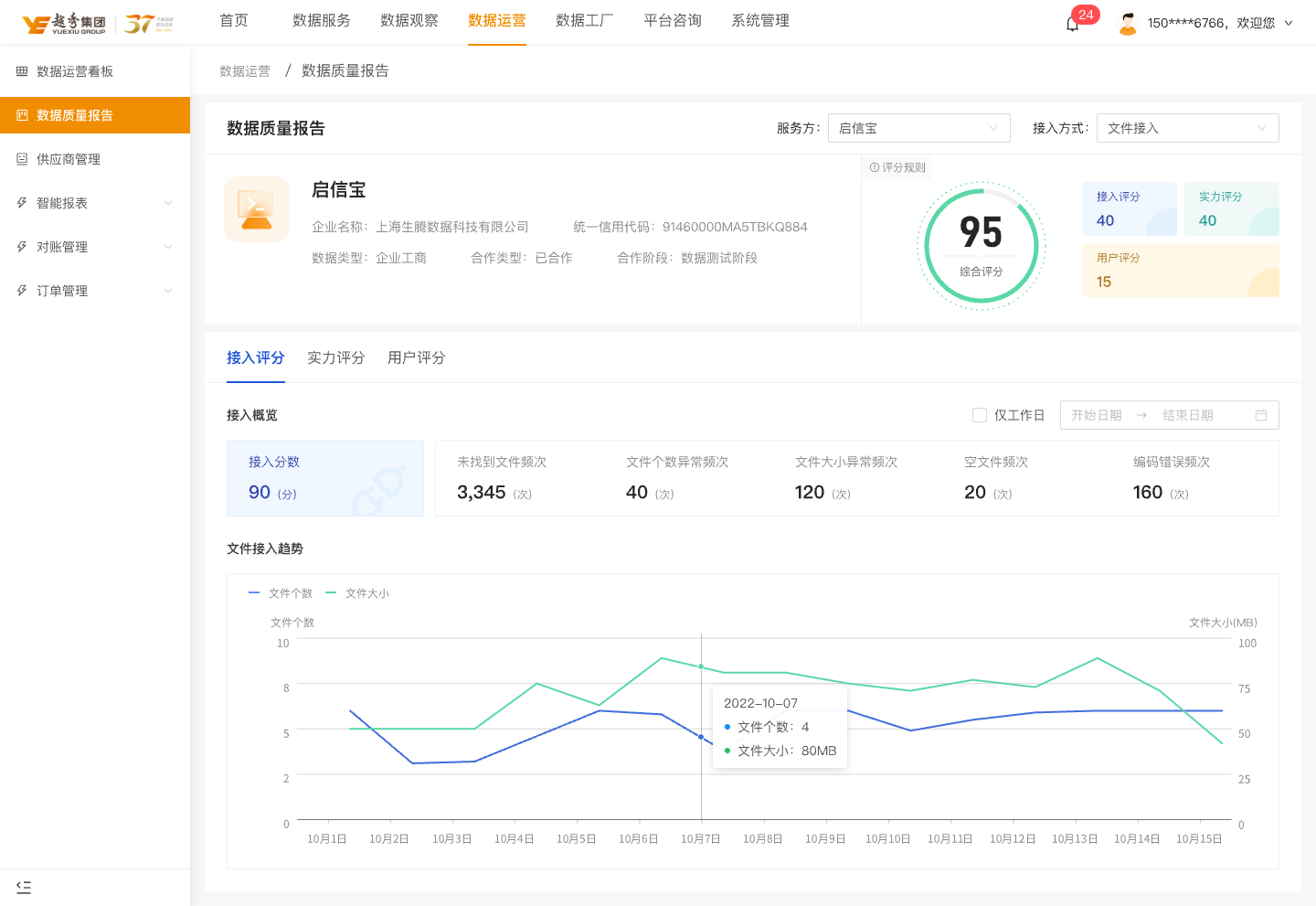This screenshot has width=1316, height=906.
Task: Click the 评分规则 link
Action: tap(898, 167)
